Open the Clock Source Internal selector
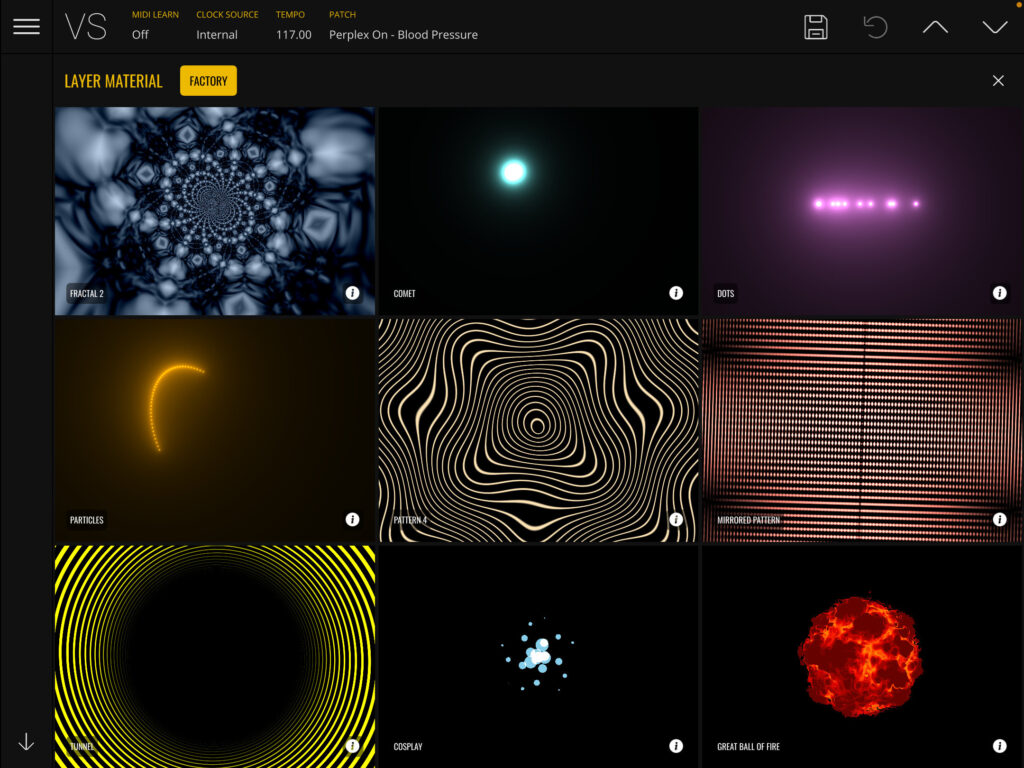Viewport: 1024px width, 768px height. (x=217, y=35)
